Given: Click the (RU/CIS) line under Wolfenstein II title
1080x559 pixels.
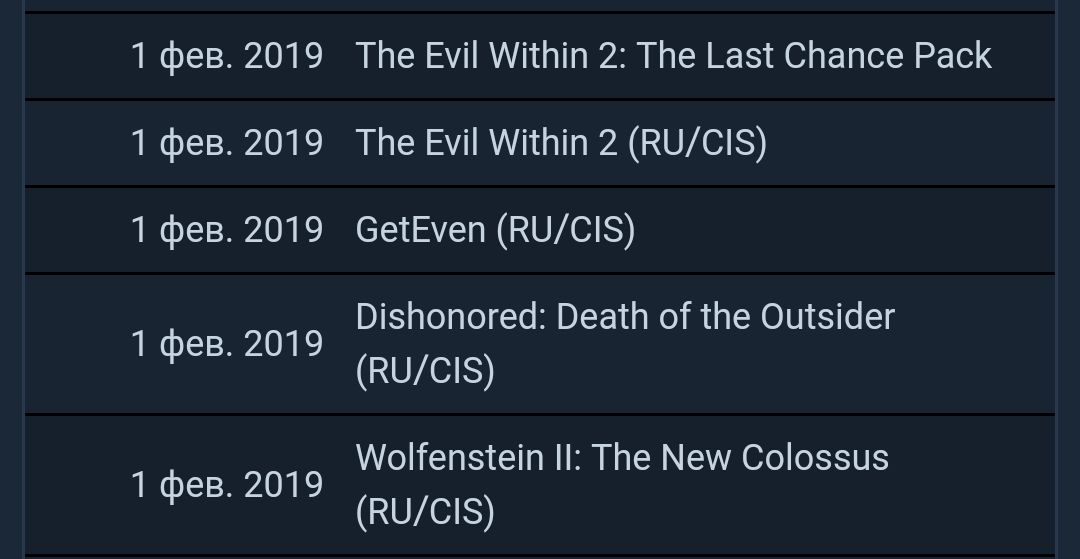Looking at the screenshot, I should [425, 512].
